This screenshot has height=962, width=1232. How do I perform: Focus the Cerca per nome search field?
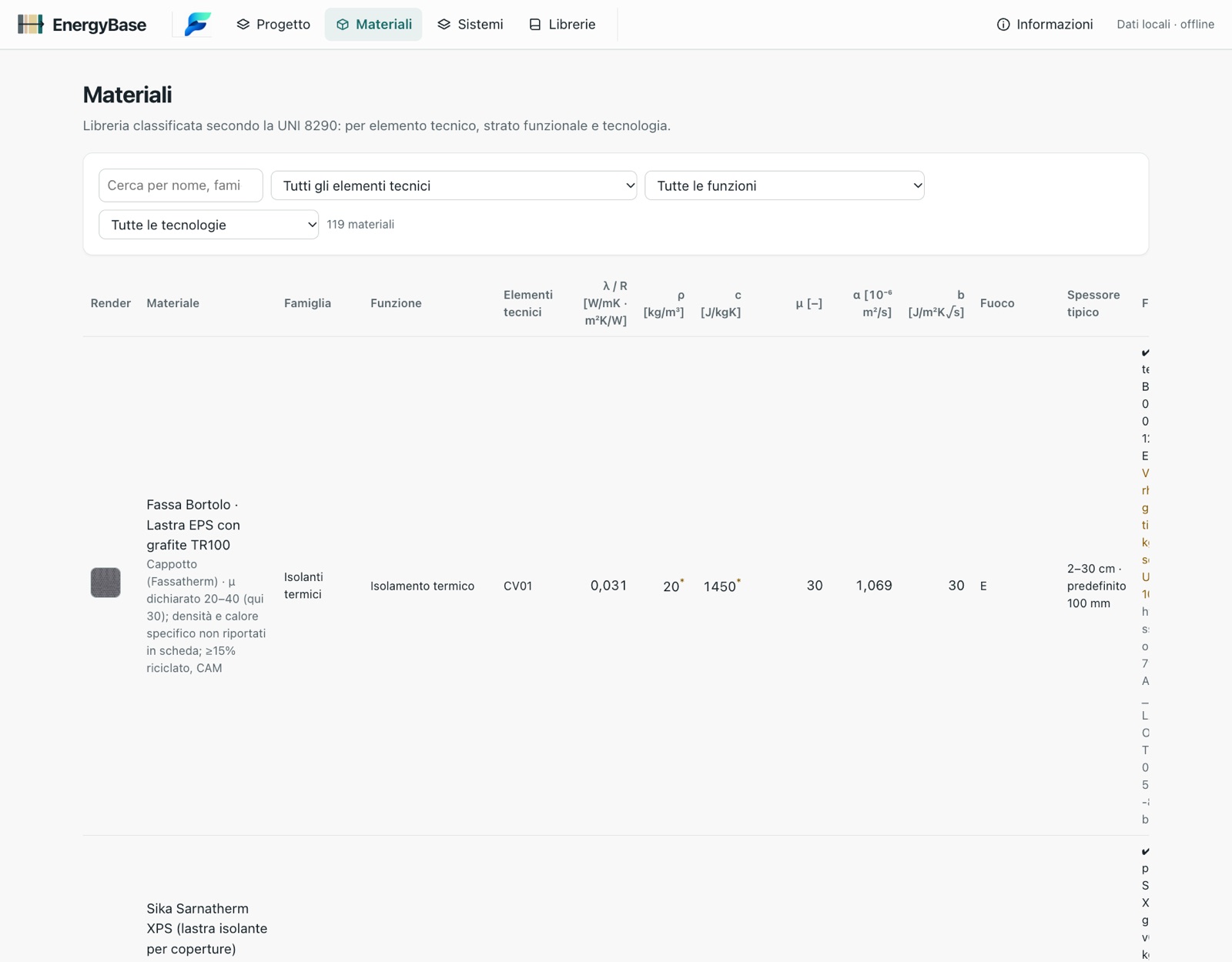coord(181,185)
